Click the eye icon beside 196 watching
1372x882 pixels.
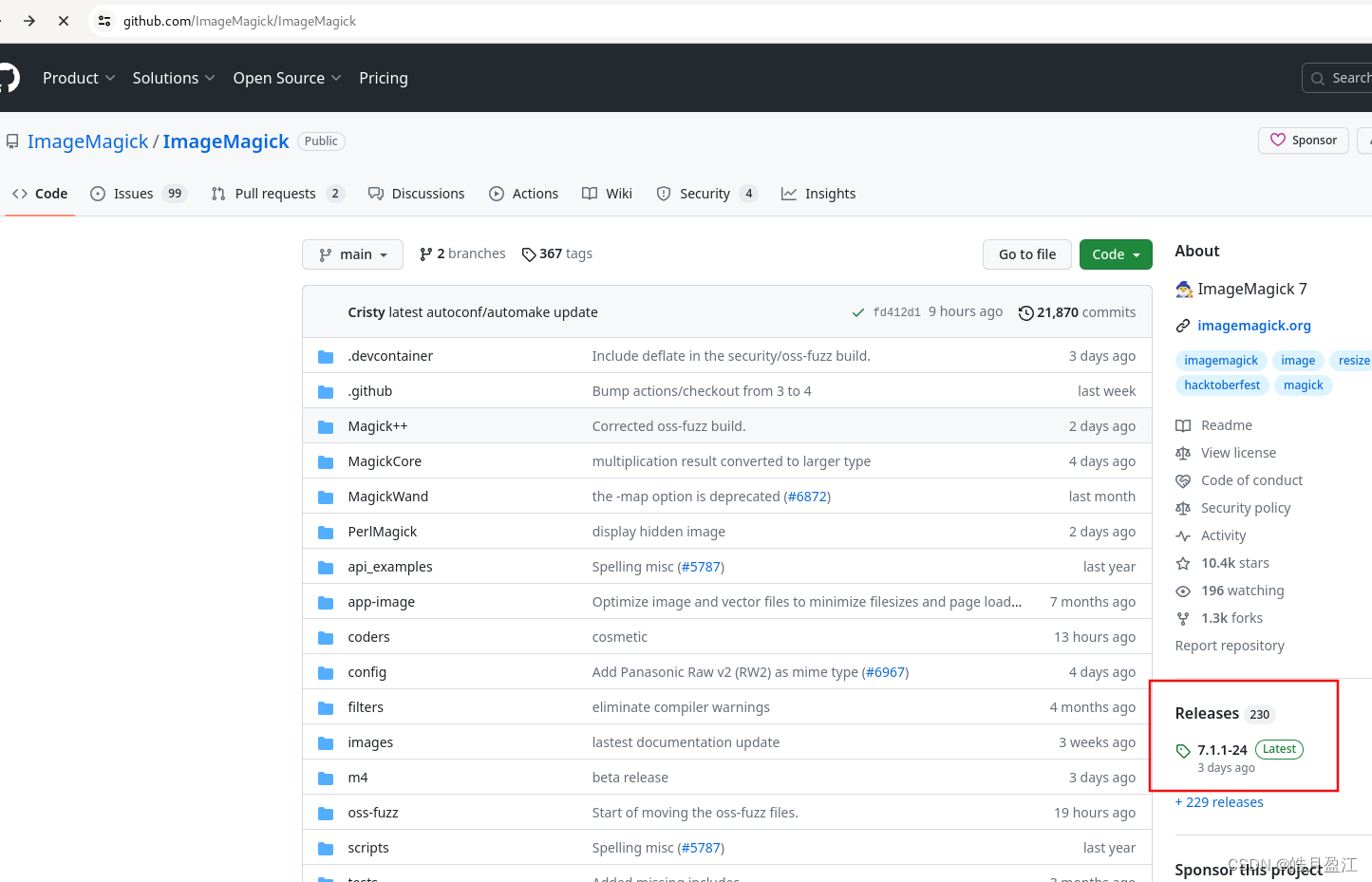click(x=1183, y=591)
